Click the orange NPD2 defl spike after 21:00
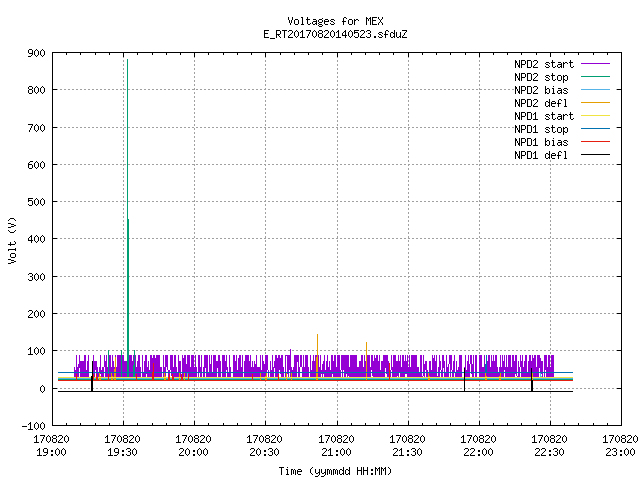The width and height of the screenshot is (640, 480). pyautogui.click(x=367, y=361)
